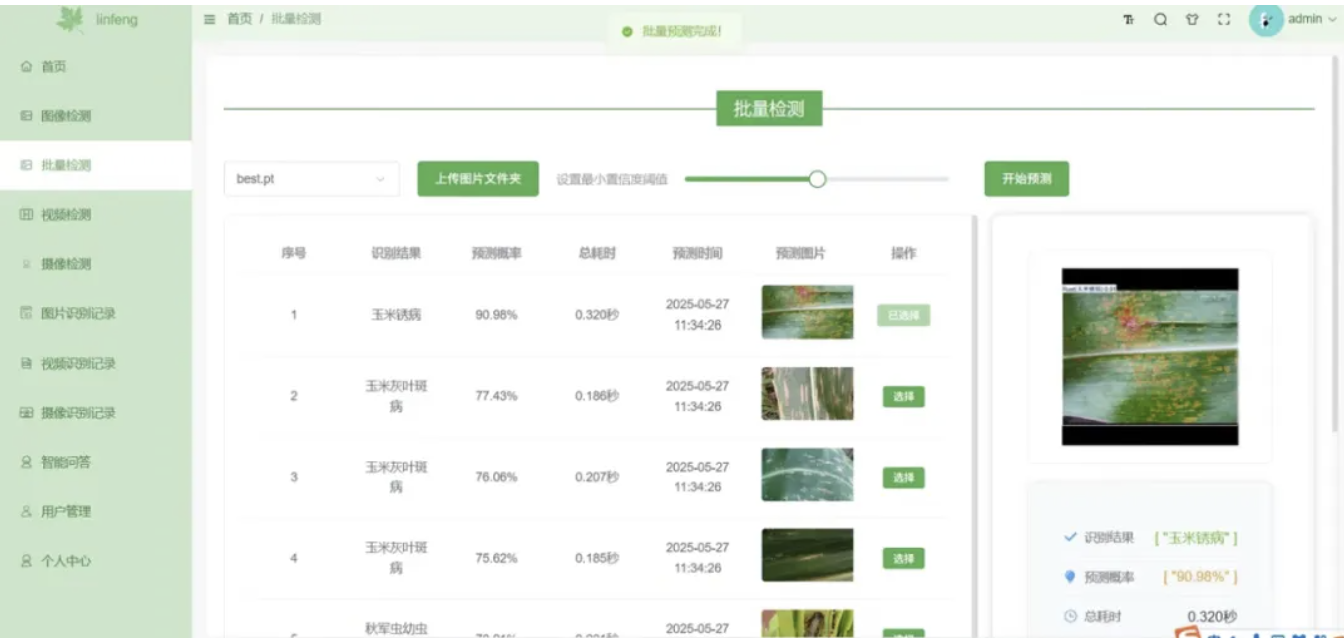The image size is (1344, 638).
Task: Expand the admin user dropdown
Action: pyautogui.click(x=1311, y=19)
